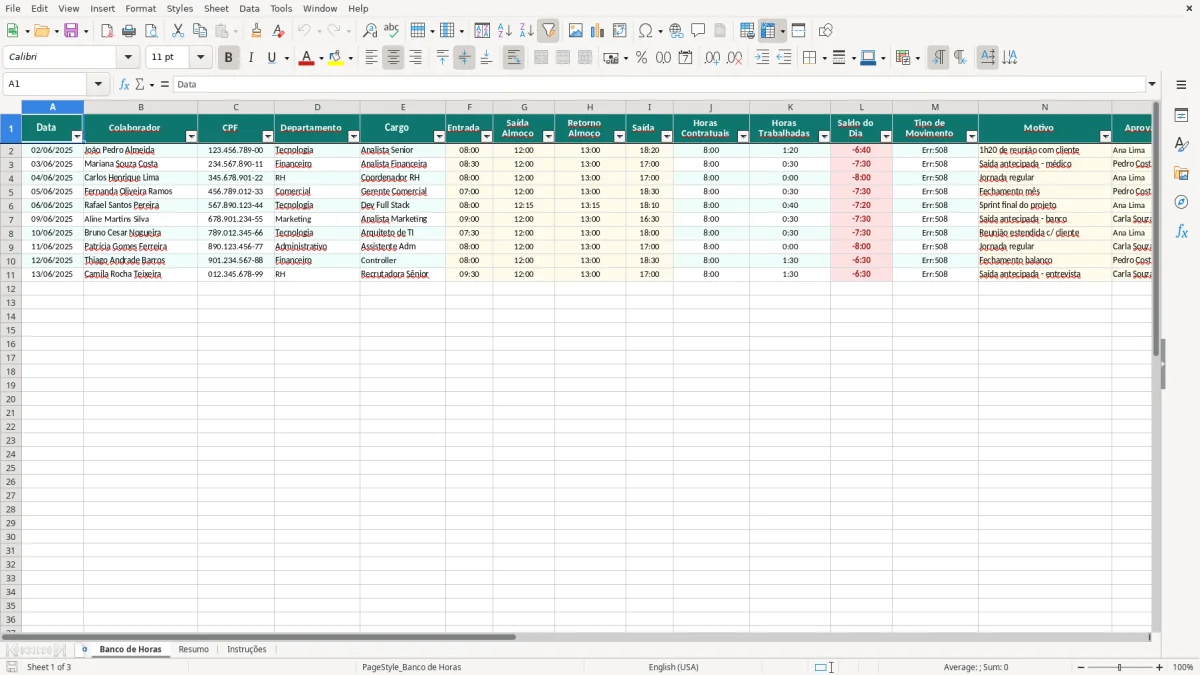Print the spreadsheet using the printer icon
Screen dimensions: 1200x675
(129, 31)
